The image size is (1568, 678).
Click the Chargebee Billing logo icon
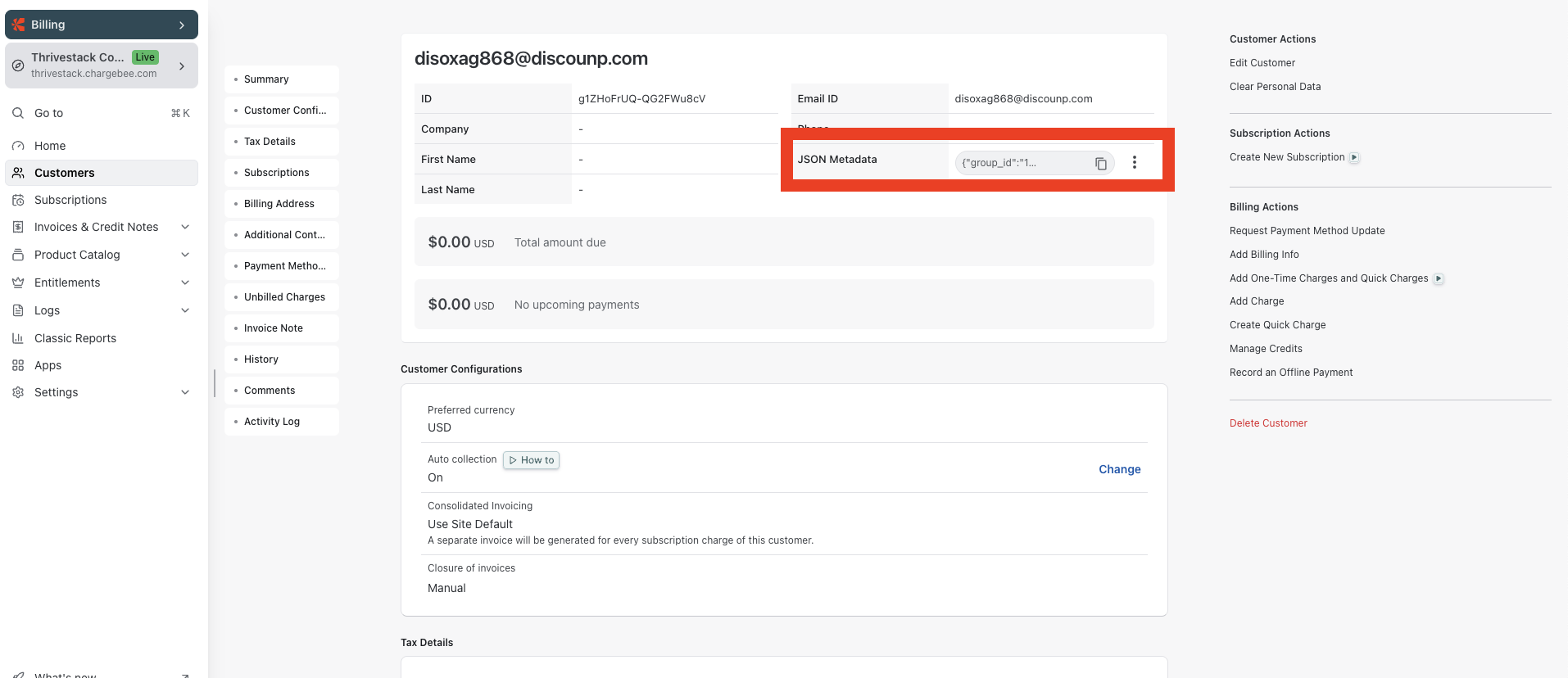pyautogui.click(x=18, y=25)
